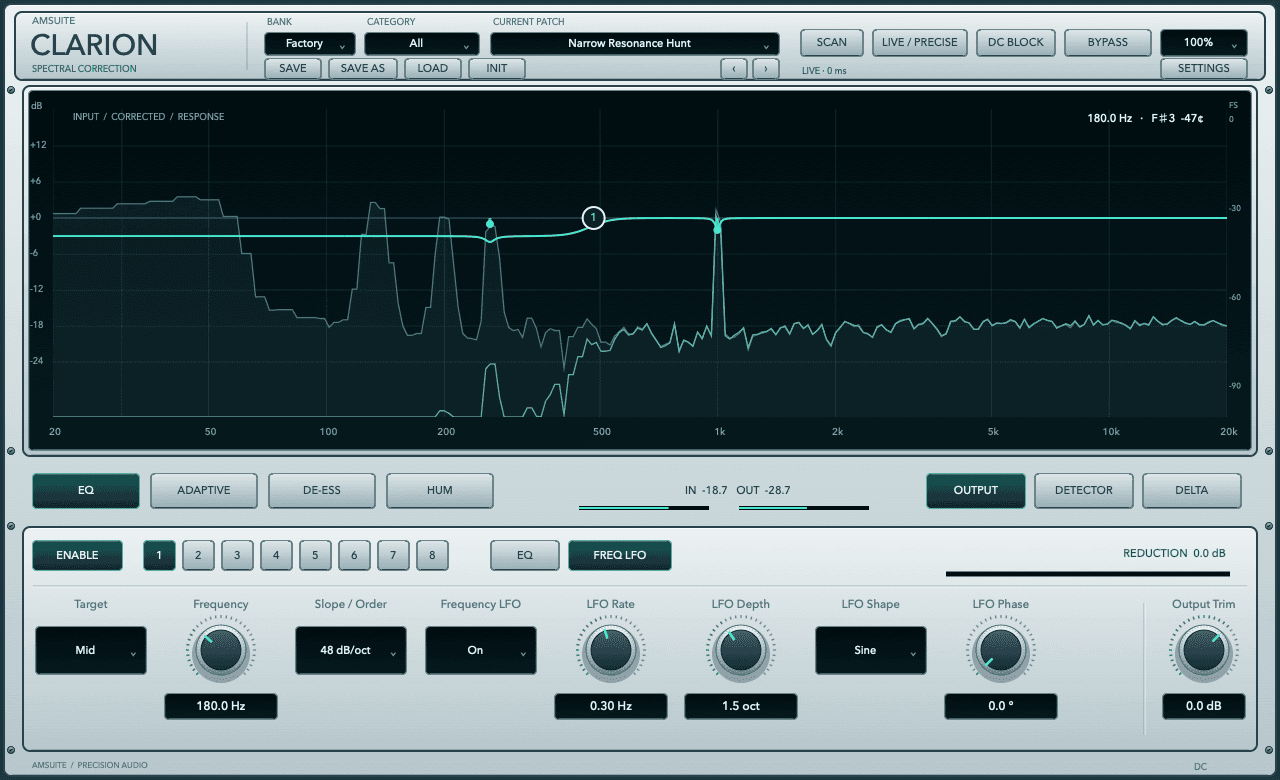Switch to the ADAPTIVE tab
Screen dimensions: 1280x780
click(204, 490)
